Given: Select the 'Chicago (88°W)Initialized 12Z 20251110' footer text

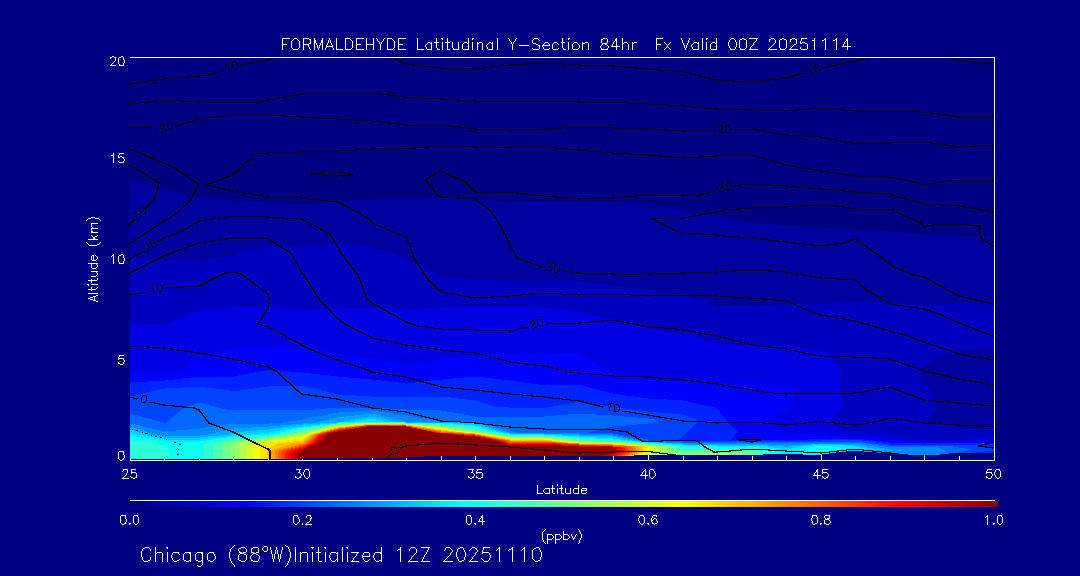Looking at the screenshot, I should coord(342,555).
